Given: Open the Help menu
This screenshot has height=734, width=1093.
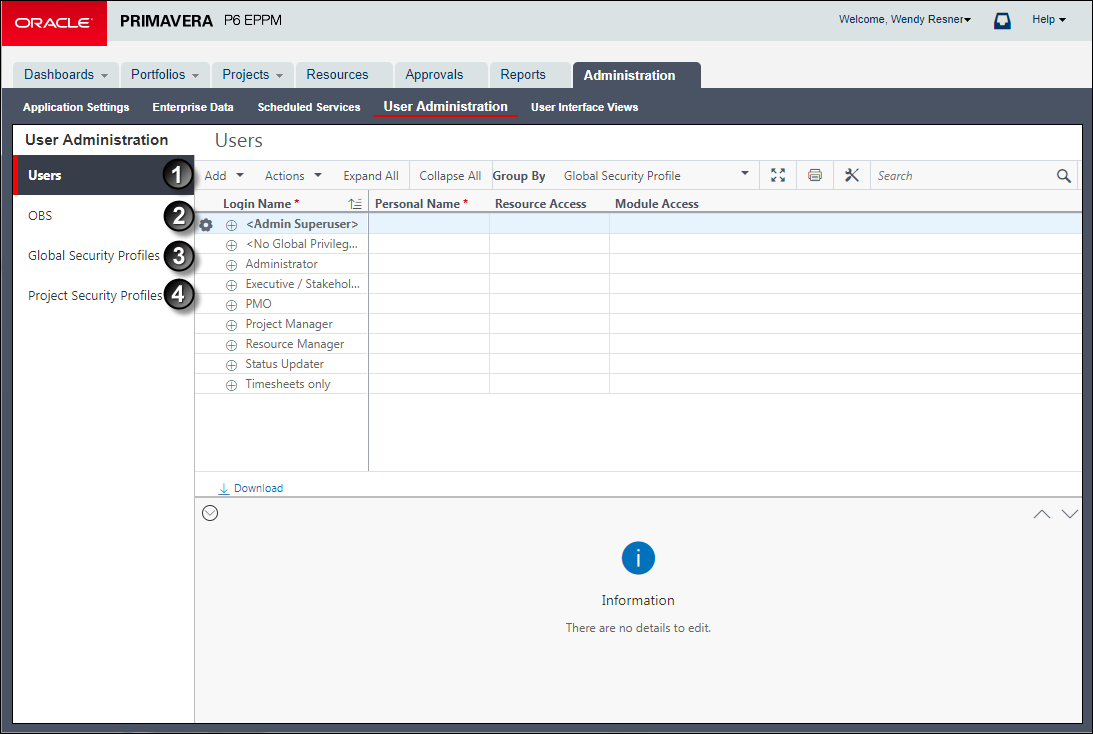Looking at the screenshot, I should tap(1048, 20).
